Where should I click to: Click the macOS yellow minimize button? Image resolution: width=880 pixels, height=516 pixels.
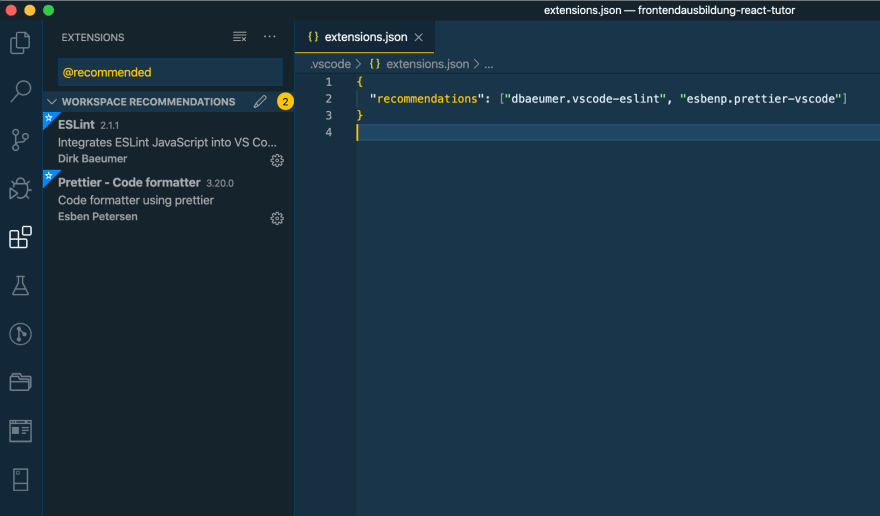pos(30,10)
